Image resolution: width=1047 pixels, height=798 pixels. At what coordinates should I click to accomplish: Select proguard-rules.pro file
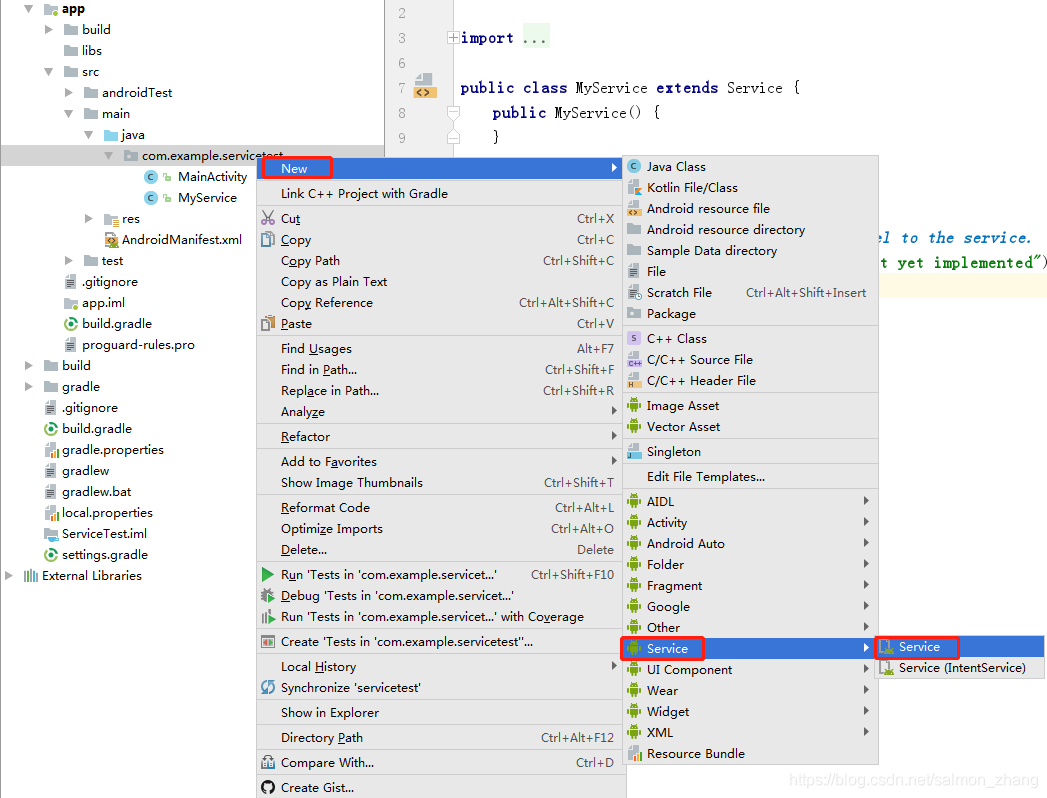[x=138, y=345]
